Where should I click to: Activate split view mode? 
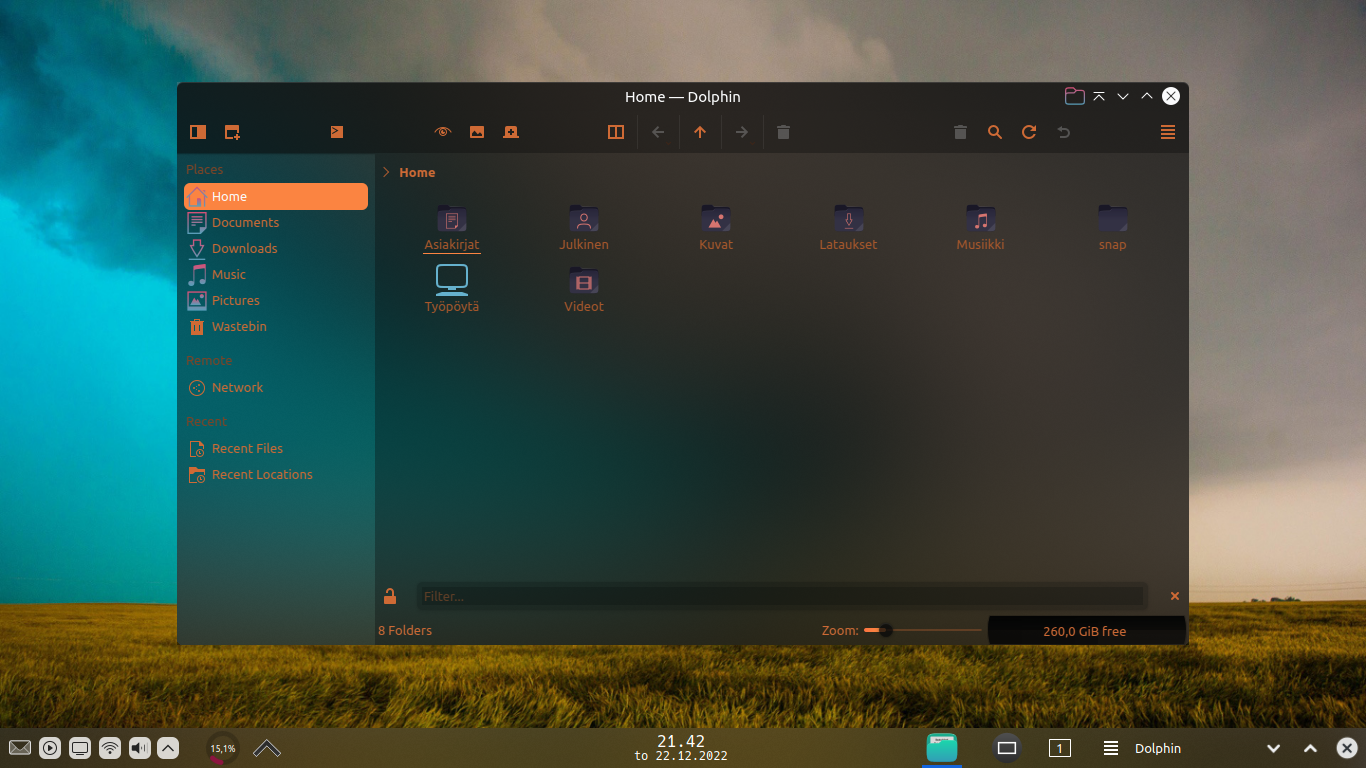(616, 131)
